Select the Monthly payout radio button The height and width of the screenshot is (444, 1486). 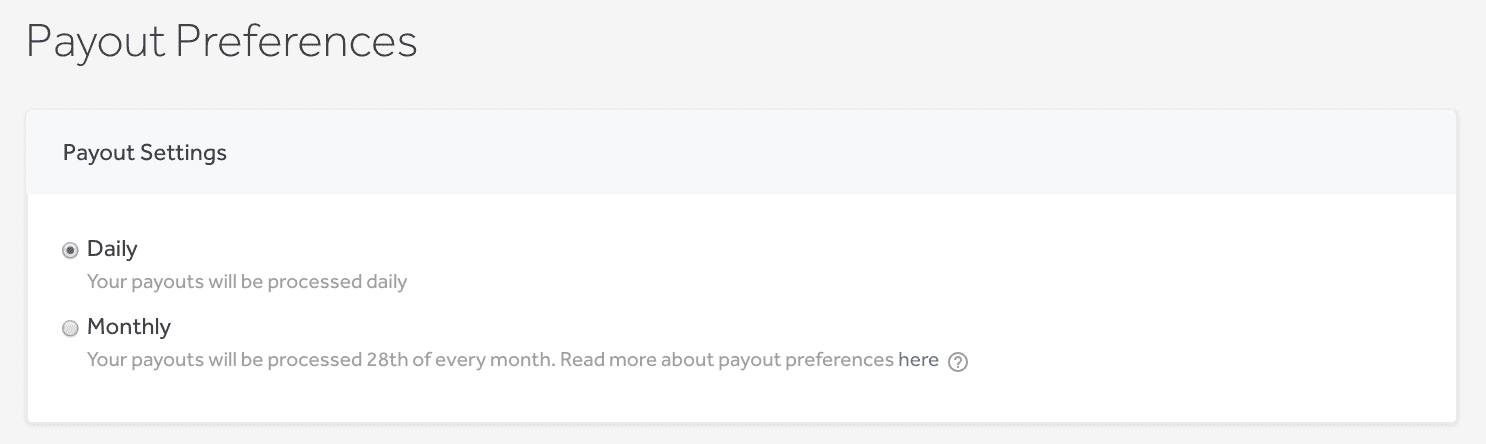click(x=70, y=328)
